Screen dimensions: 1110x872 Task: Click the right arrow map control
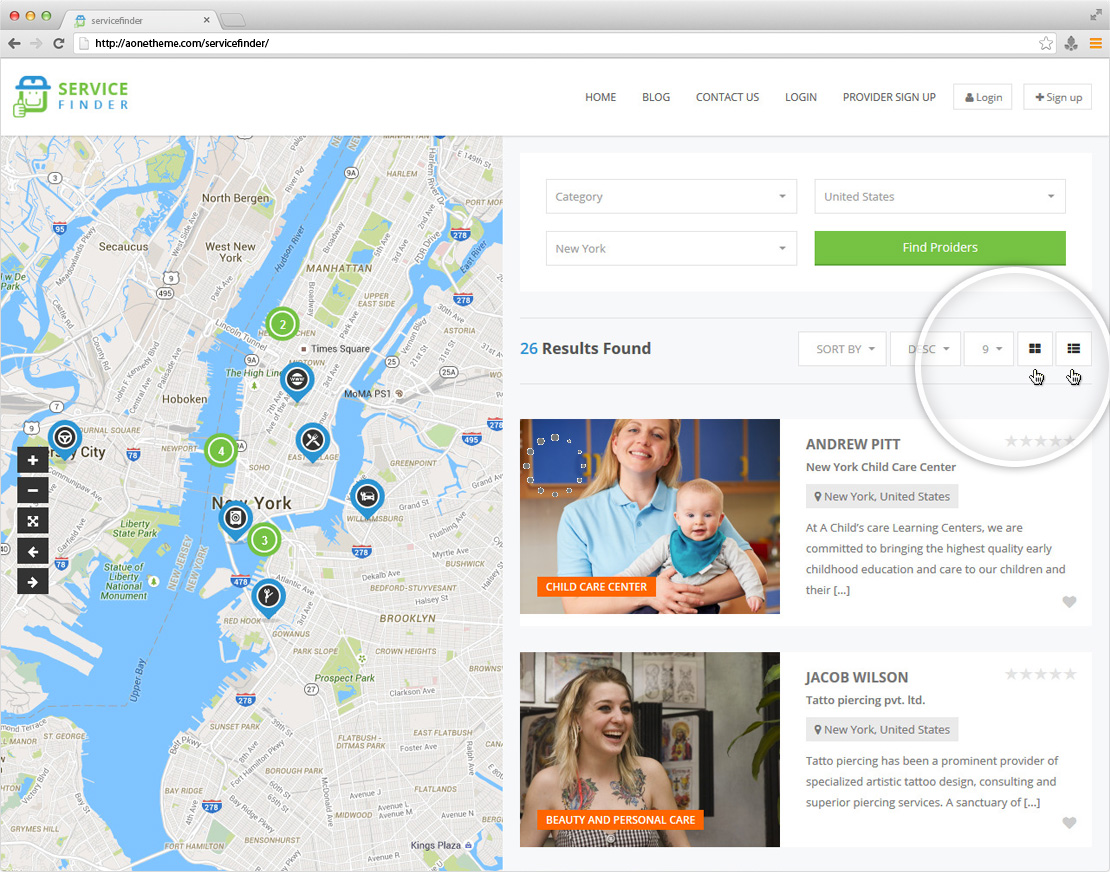33,581
